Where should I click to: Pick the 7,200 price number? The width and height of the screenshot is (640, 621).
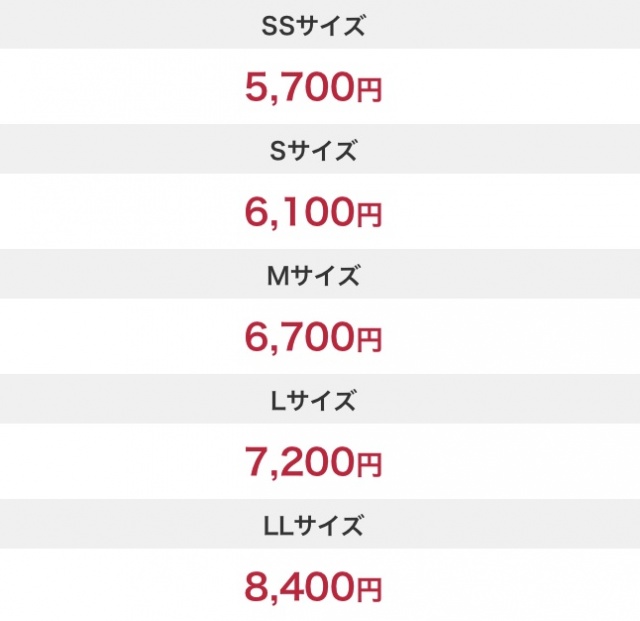coord(299,462)
